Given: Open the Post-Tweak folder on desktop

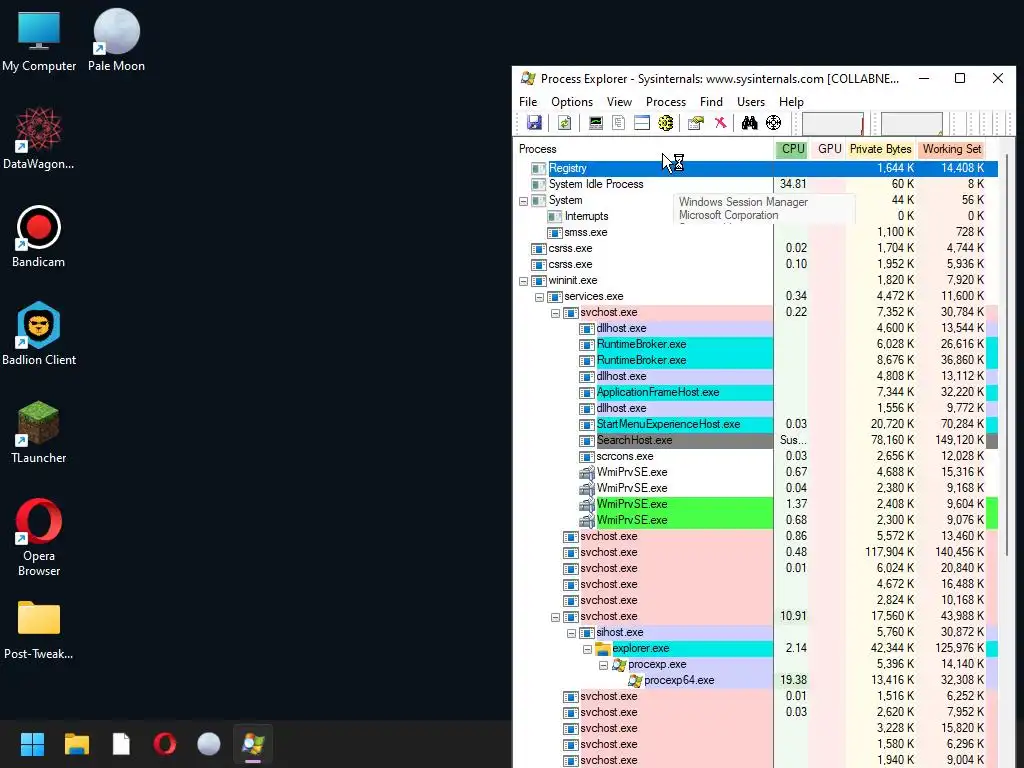Looking at the screenshot, I should (39, 630).
